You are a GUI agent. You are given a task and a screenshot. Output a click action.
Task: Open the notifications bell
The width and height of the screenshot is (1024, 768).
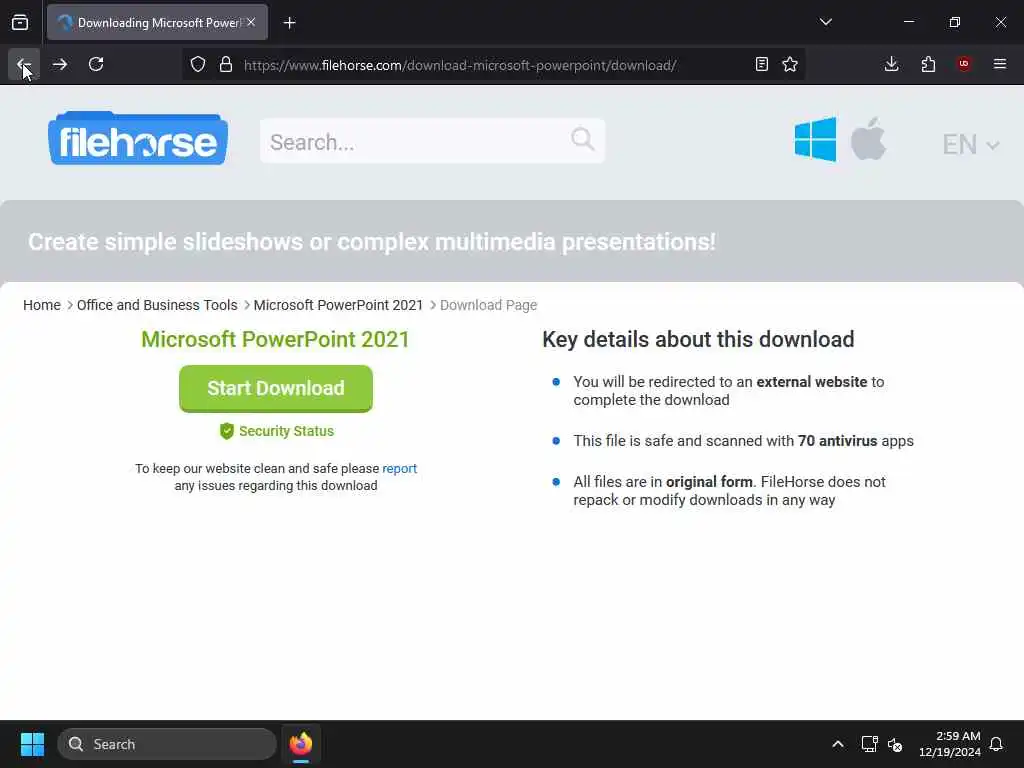click(x=996, y=744)
